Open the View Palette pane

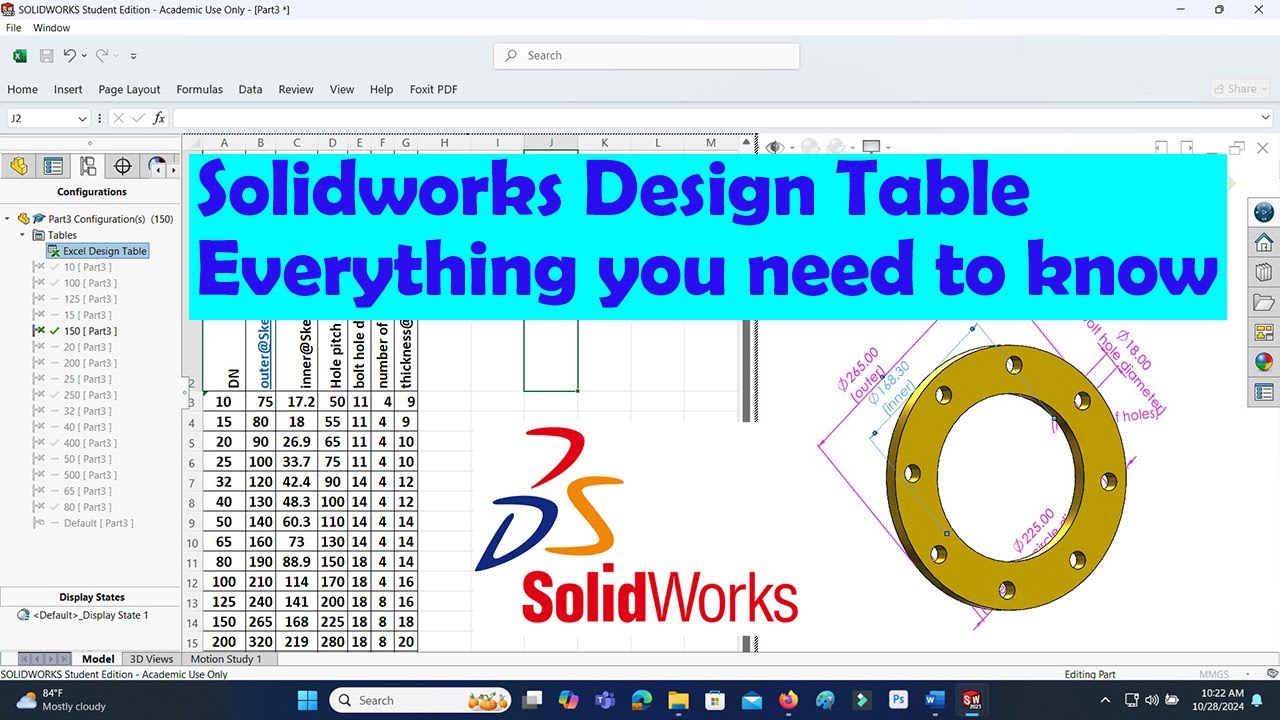coord(1264,332)
